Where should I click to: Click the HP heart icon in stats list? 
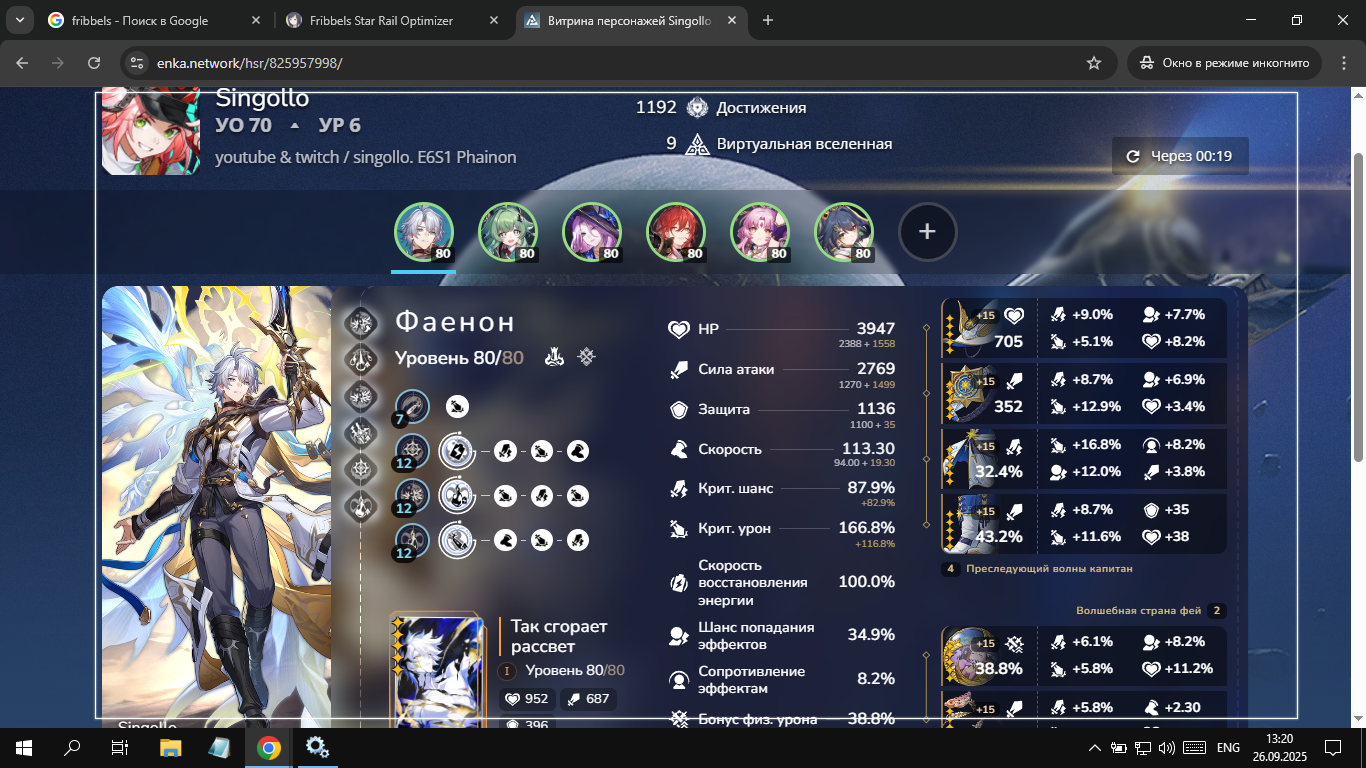tap(679, 329)
